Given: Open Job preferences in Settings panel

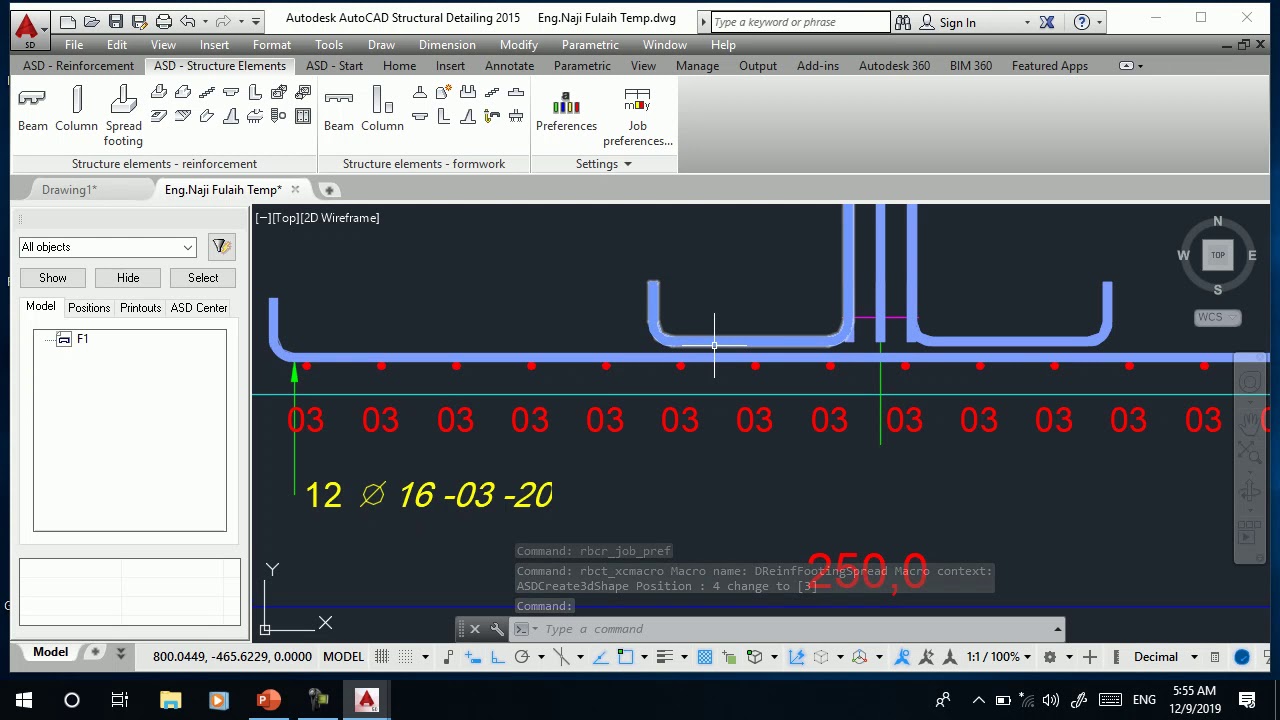Looking at the screenshot, I should (x=637, y=117).
